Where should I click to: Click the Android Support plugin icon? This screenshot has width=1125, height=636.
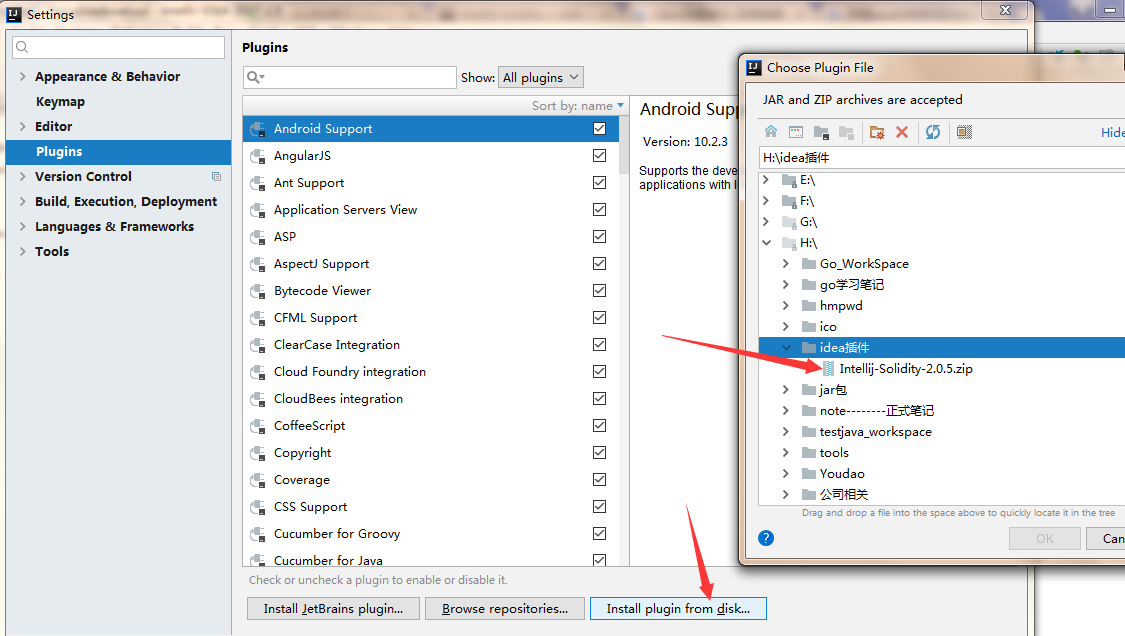coord(258,129)
